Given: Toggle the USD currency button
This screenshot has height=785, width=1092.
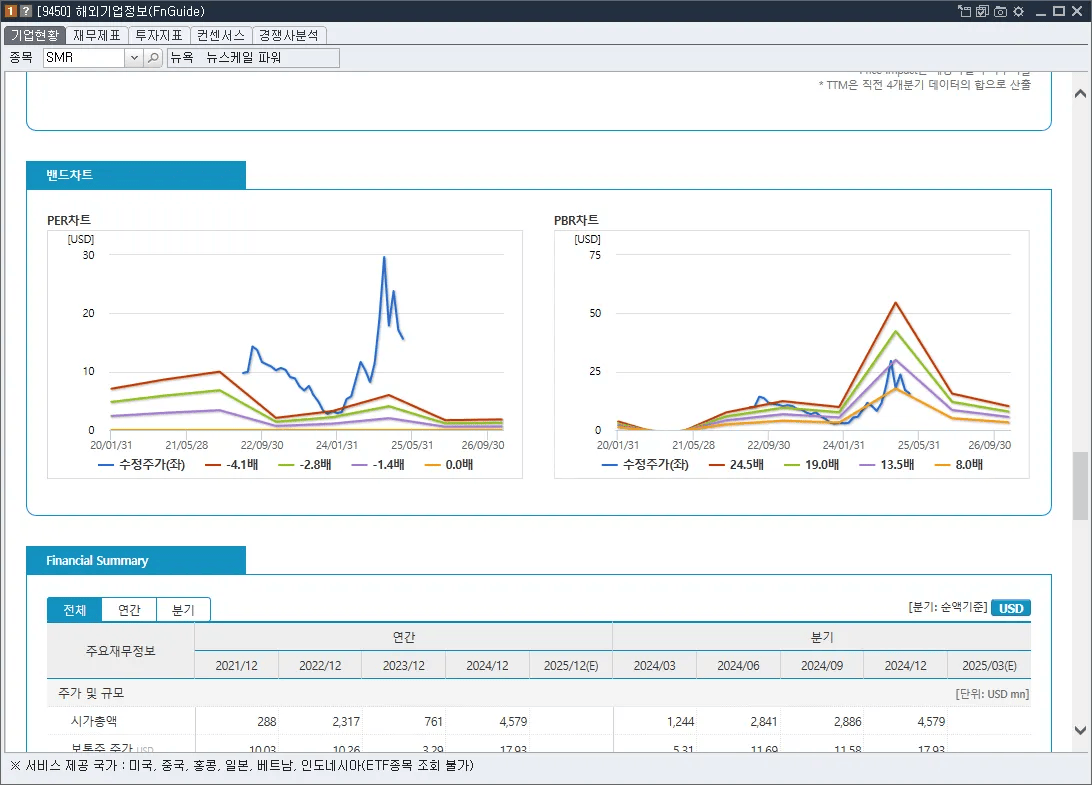Looking at the screenshot, I should click(x=1011, y=608).
